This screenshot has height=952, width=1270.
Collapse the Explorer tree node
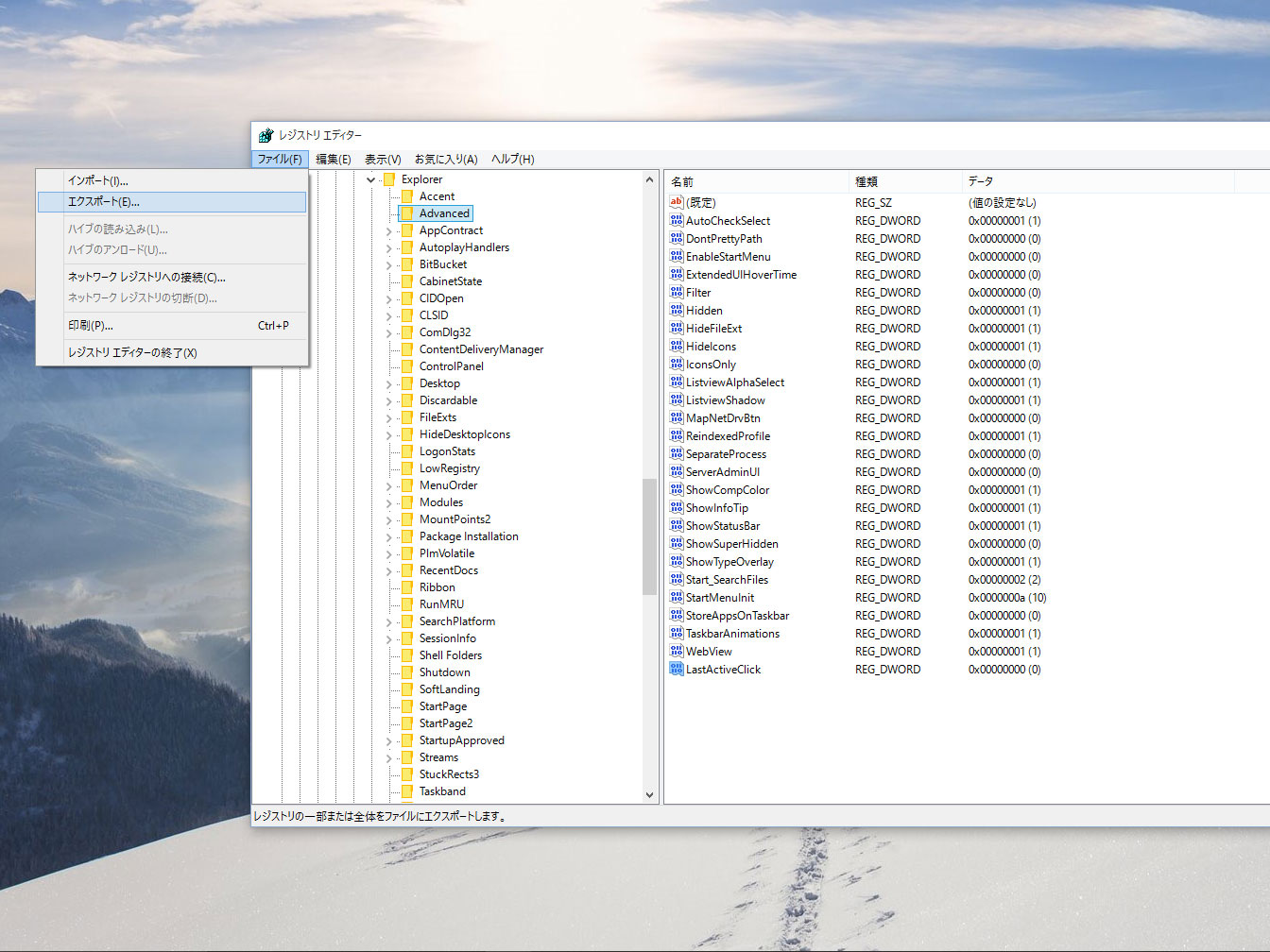tap(370, 178)
